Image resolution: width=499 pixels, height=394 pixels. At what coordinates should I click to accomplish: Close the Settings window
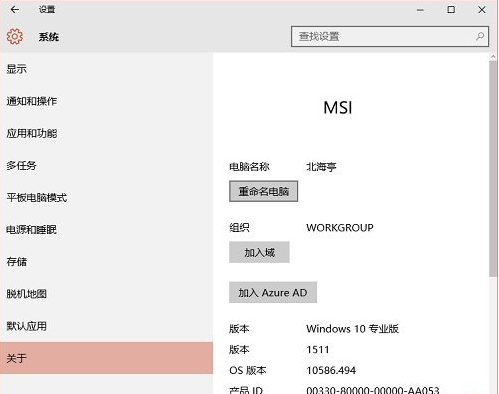482,10
